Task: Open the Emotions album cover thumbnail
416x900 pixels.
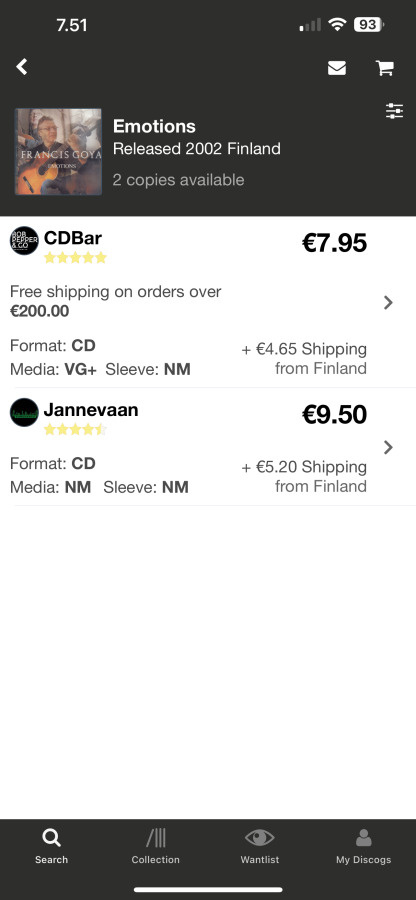Action: point(58,152)
